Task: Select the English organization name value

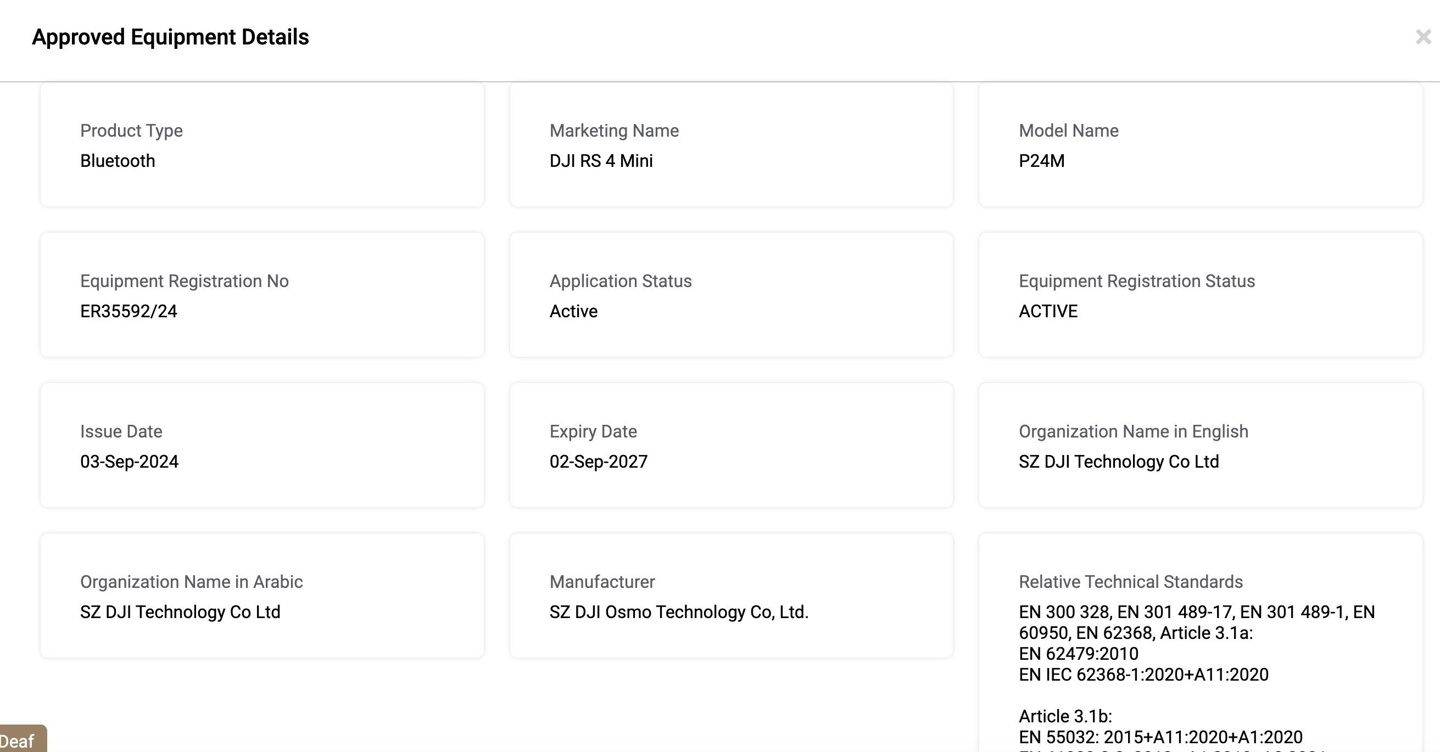Action: point(1118,461)
